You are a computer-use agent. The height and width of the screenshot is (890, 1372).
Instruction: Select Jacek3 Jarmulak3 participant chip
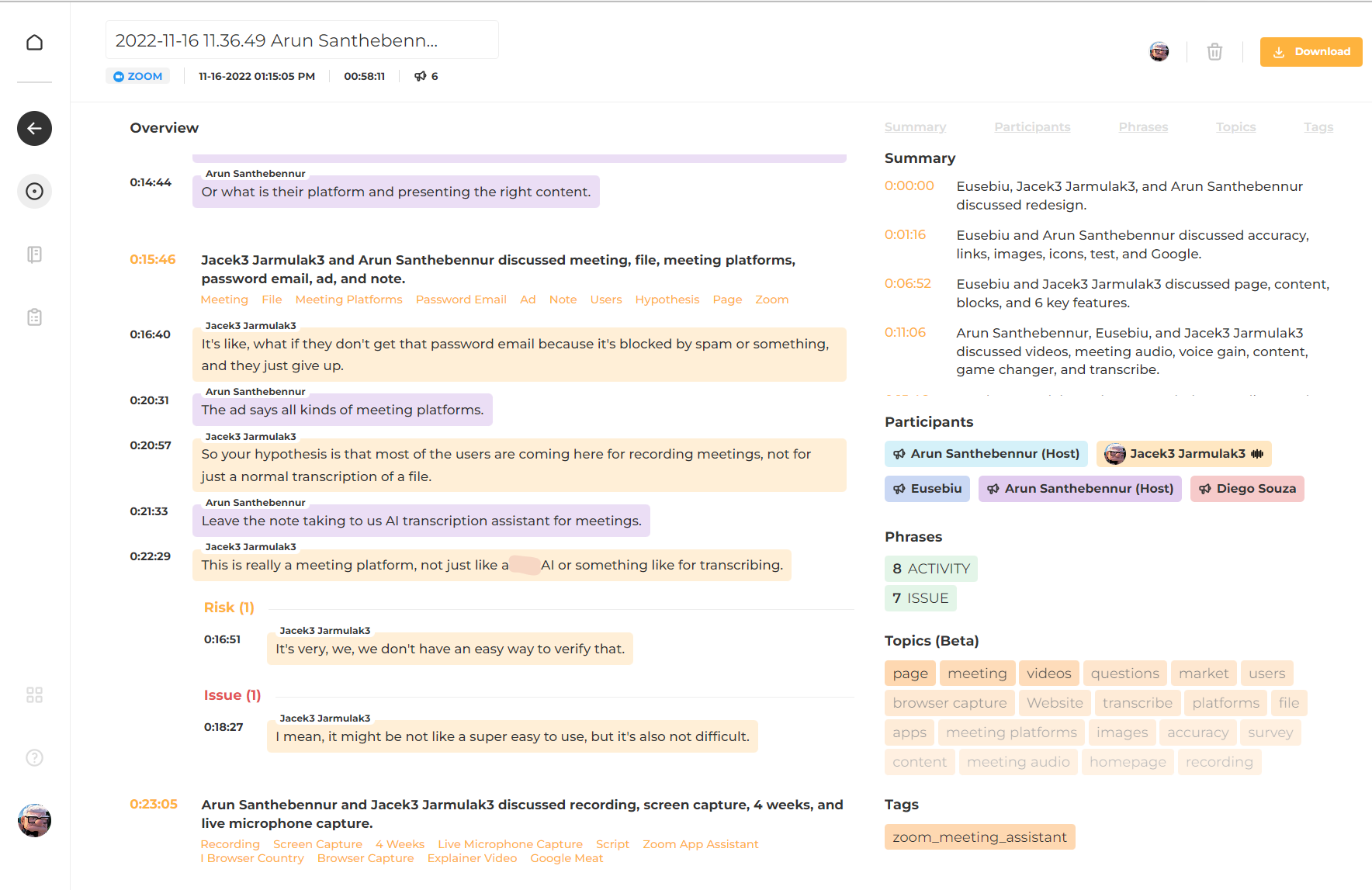(1183, 453)
